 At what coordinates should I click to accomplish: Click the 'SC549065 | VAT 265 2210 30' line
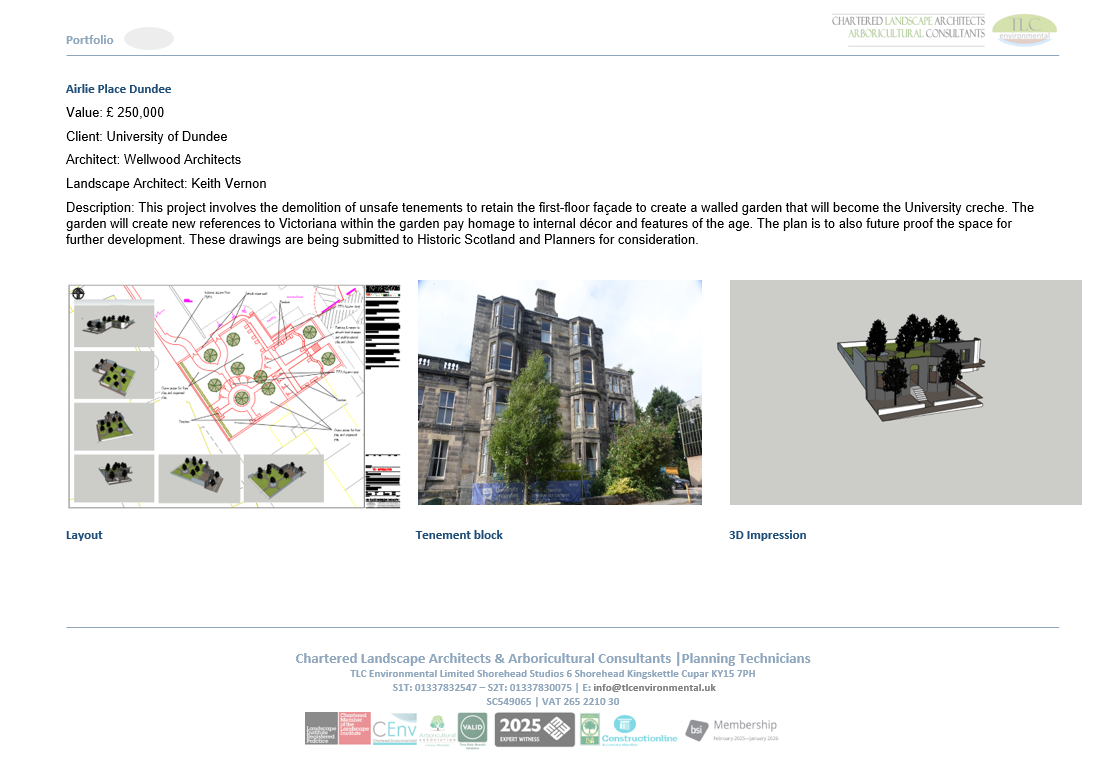pos(553,702)
